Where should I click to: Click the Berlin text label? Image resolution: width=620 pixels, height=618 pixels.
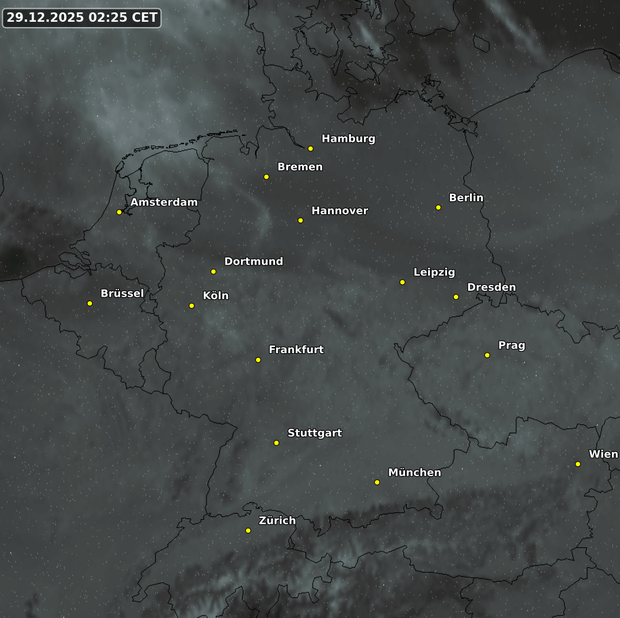[x=466, y=198]
